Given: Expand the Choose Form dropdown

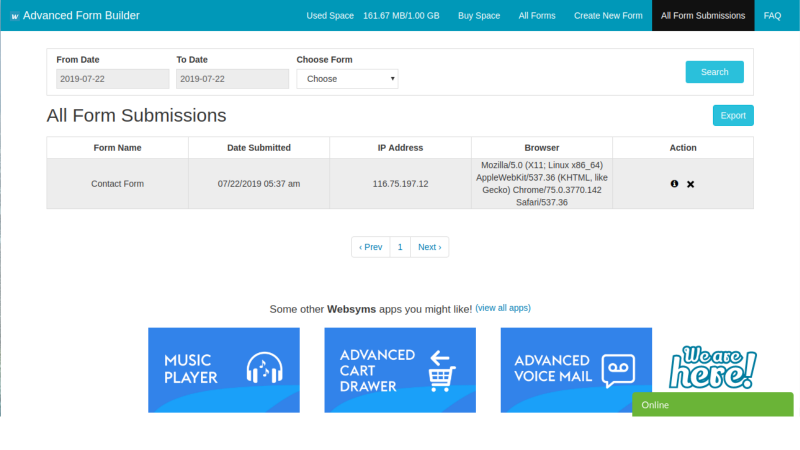Looking at the screenshot, I should point(347,79).
